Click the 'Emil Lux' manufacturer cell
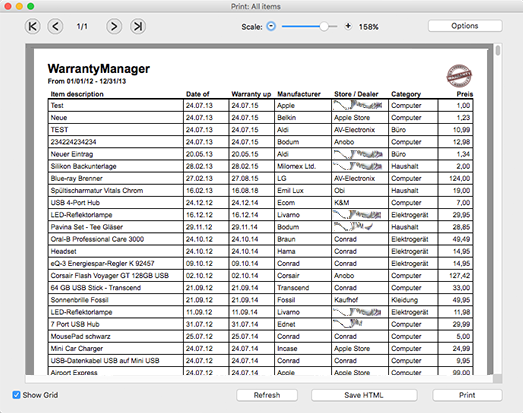 coord(303,190)
